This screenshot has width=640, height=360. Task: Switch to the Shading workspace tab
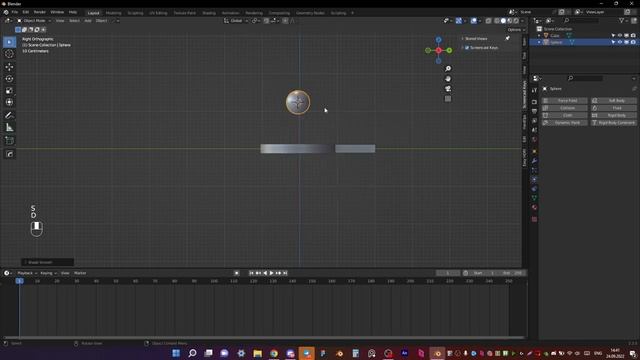tap(209, 13)
